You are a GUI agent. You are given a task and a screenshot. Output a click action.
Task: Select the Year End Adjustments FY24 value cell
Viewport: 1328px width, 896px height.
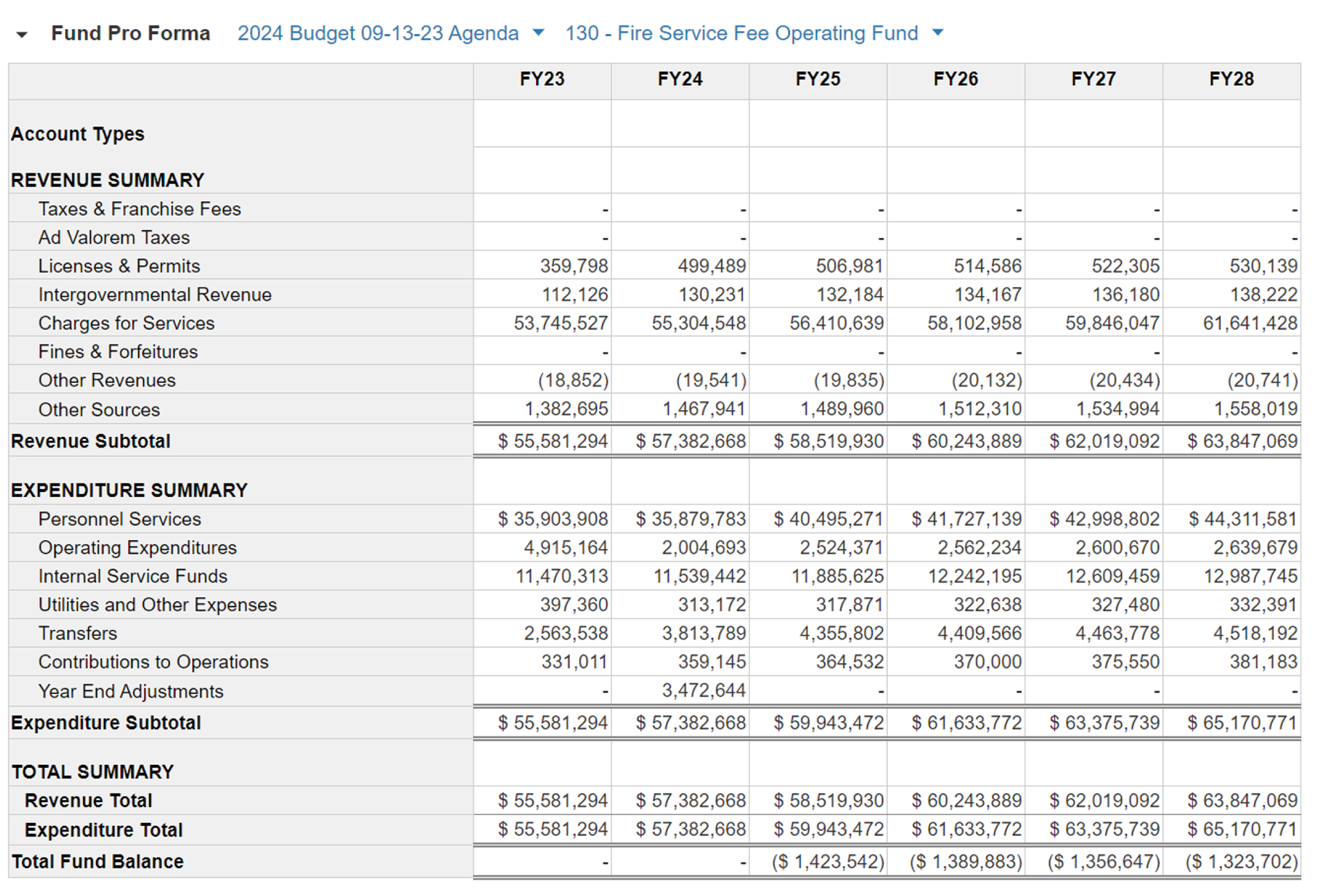click(x=703, y=691)
